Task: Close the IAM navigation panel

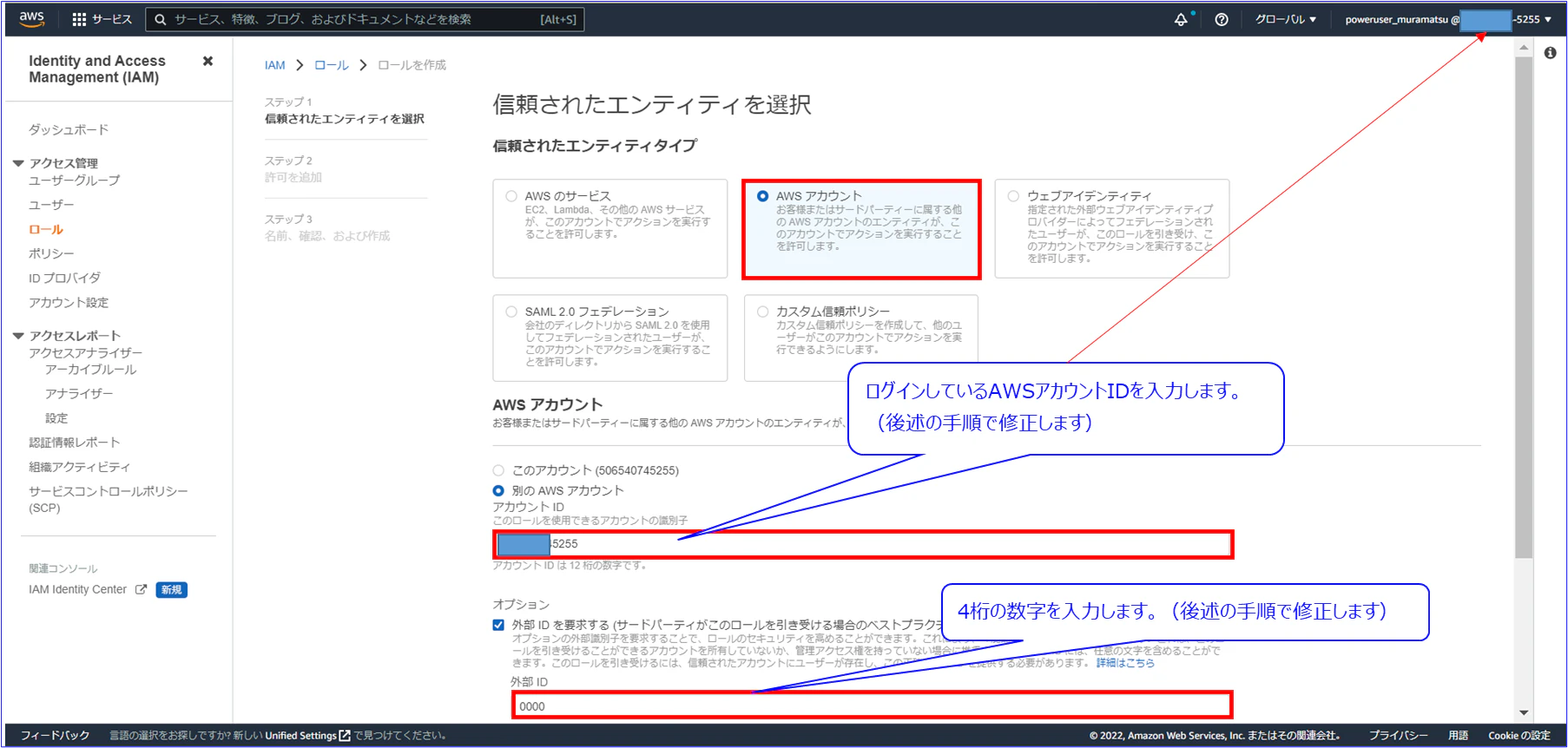Action: tap(208, 61)
